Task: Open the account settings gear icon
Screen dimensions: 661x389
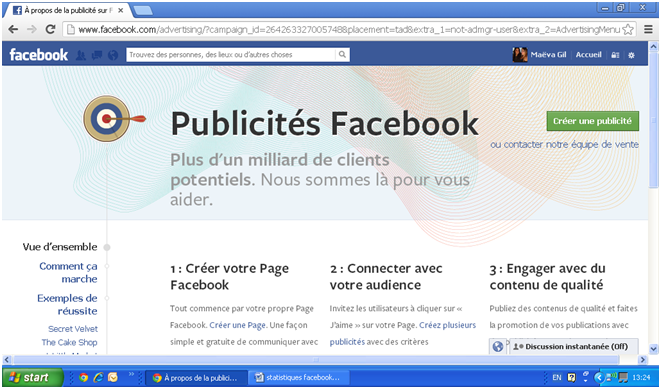Action: coord(631,55)
